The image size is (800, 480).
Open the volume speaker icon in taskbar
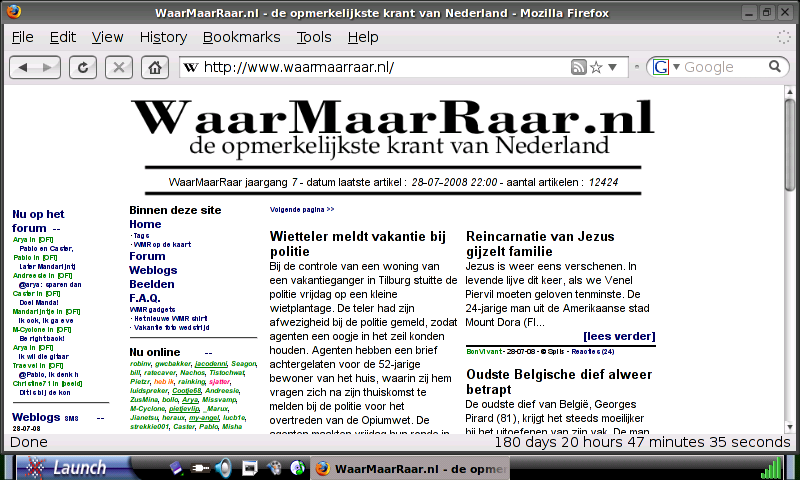[222, 467]
